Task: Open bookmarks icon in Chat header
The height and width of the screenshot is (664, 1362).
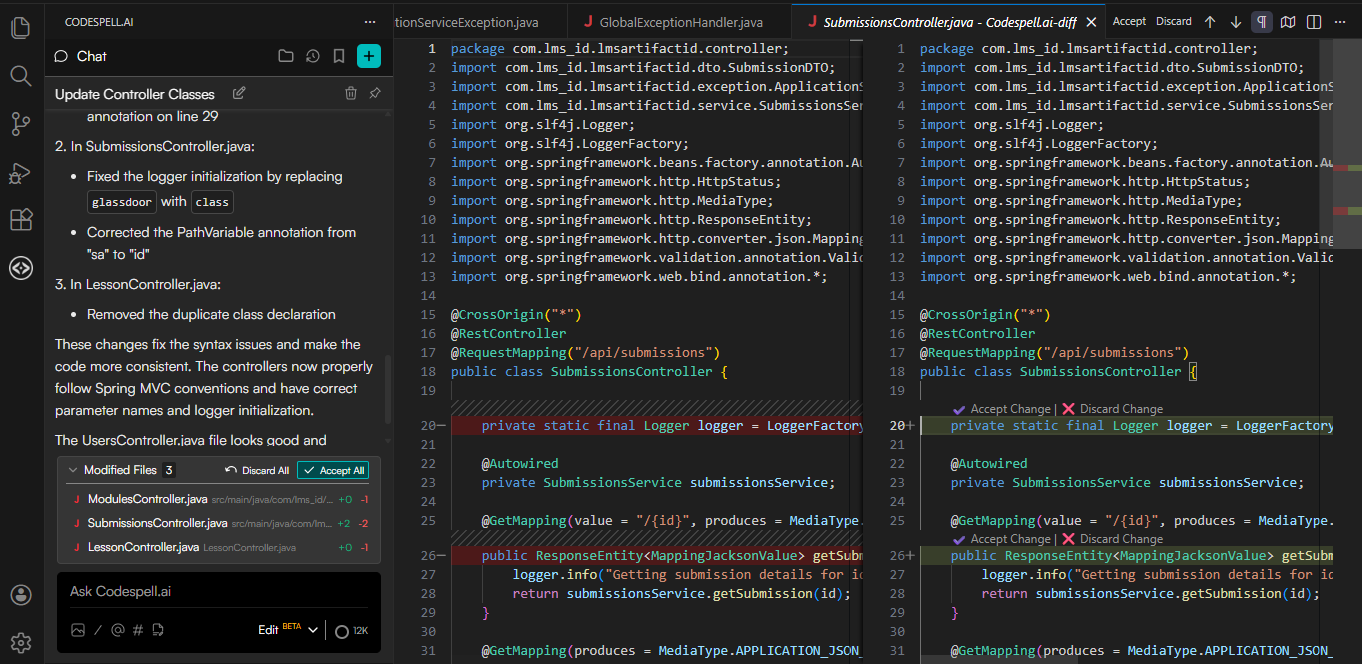Action: click(339, 56)
